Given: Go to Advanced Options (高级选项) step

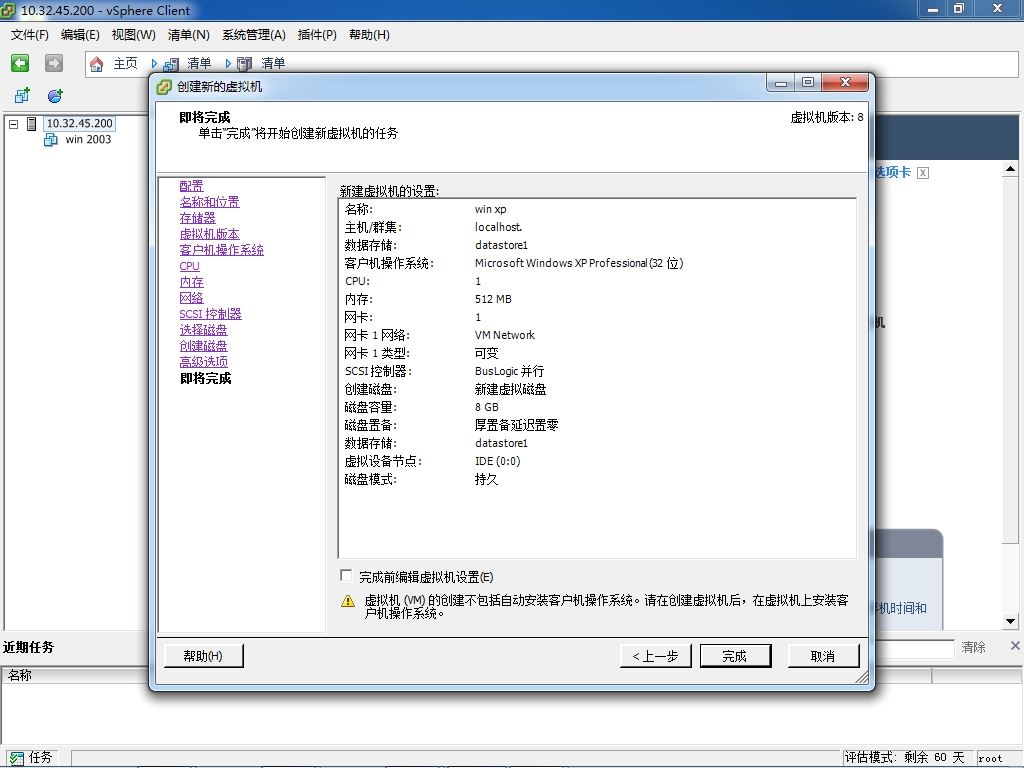Looking at the screenshot, I should click(x=204, y=362).
